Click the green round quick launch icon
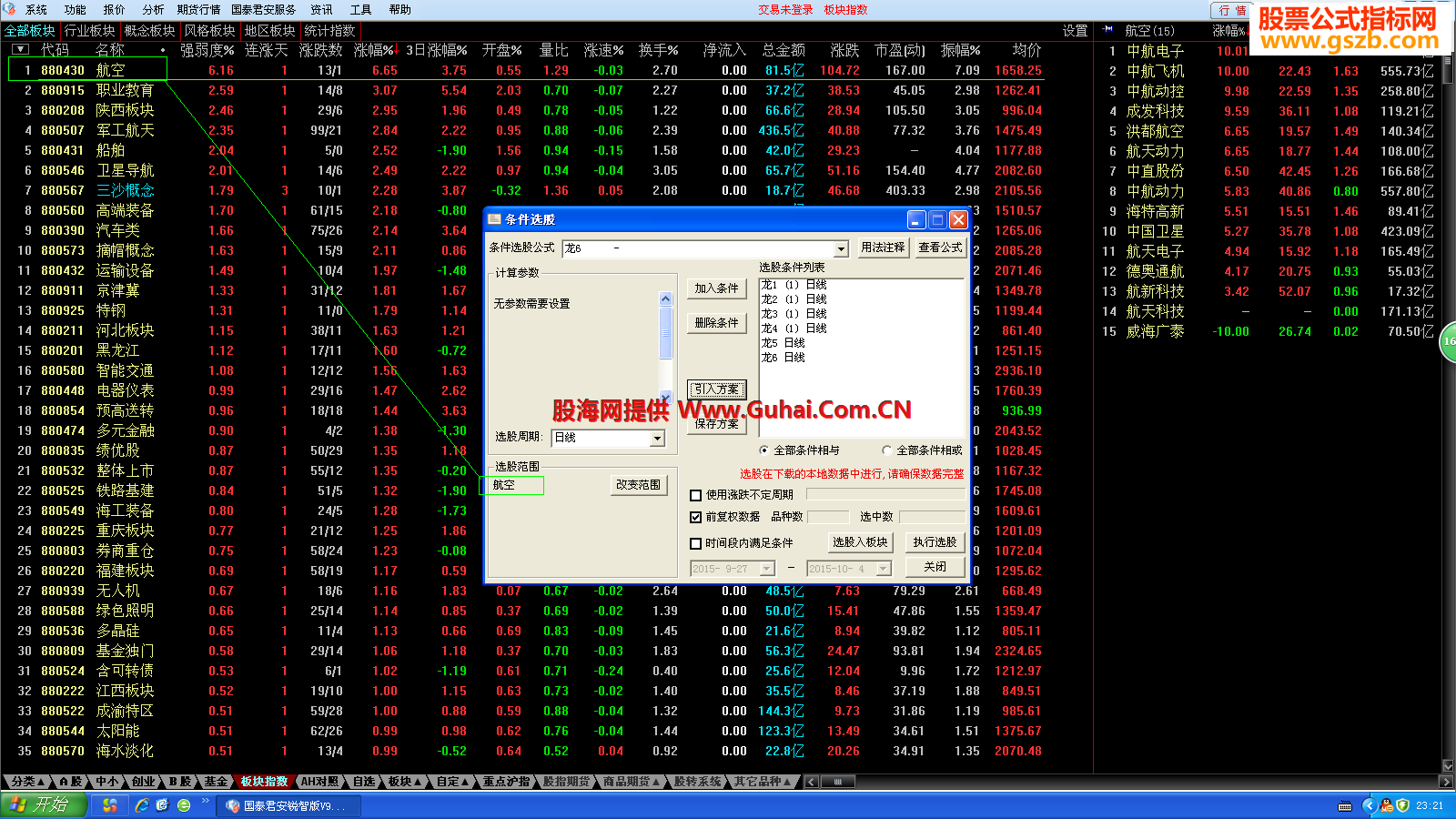Screen dimensions: 1456x819 coord(184,805)
